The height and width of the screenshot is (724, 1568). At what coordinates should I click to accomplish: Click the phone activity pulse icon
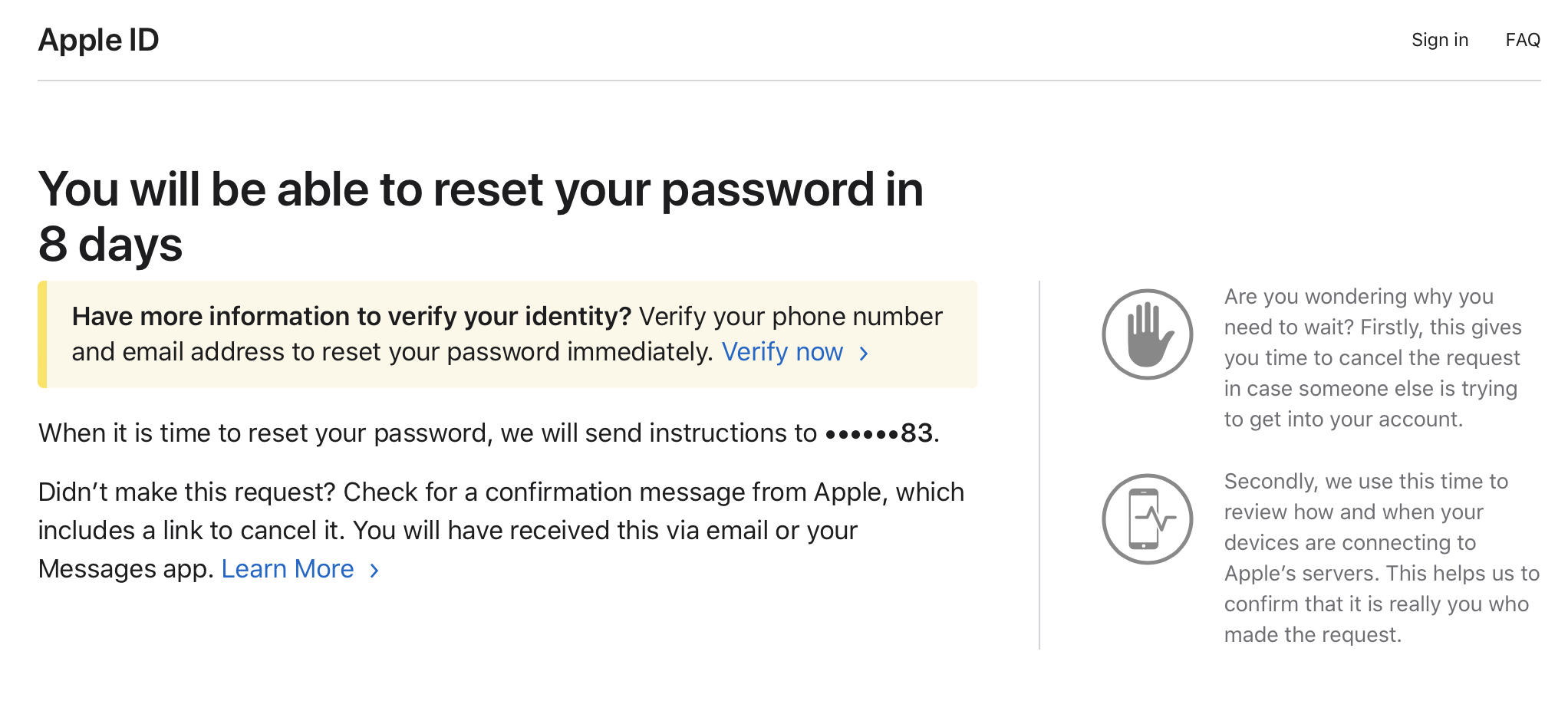[x=1147, y=519]
